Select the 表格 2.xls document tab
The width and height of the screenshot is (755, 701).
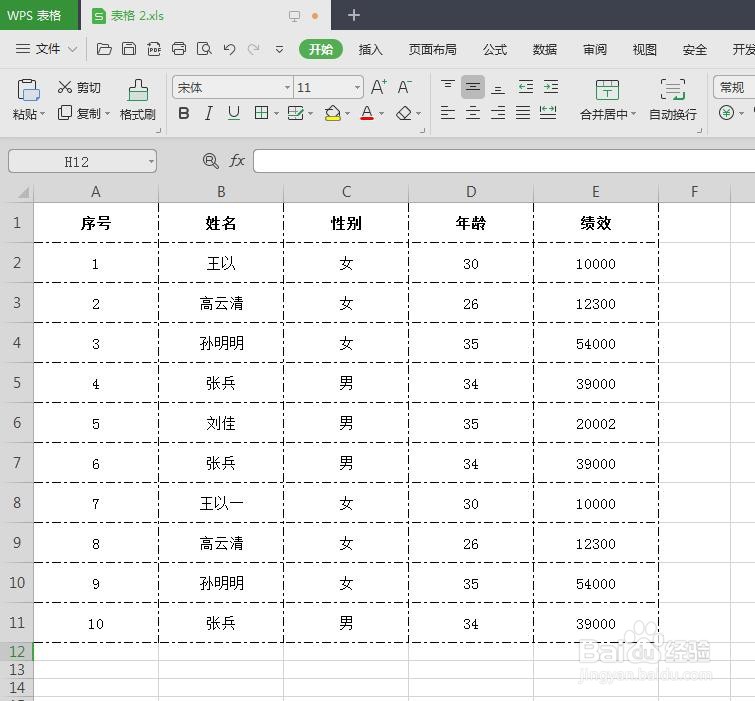[206, 15]
